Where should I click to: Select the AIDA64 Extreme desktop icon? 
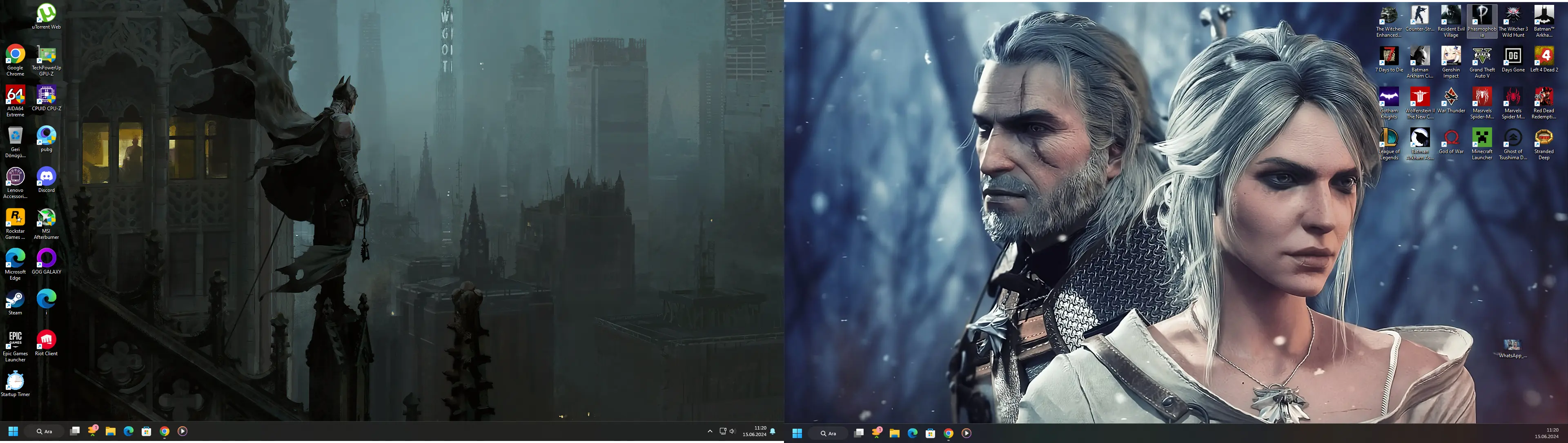pos(15,101)
